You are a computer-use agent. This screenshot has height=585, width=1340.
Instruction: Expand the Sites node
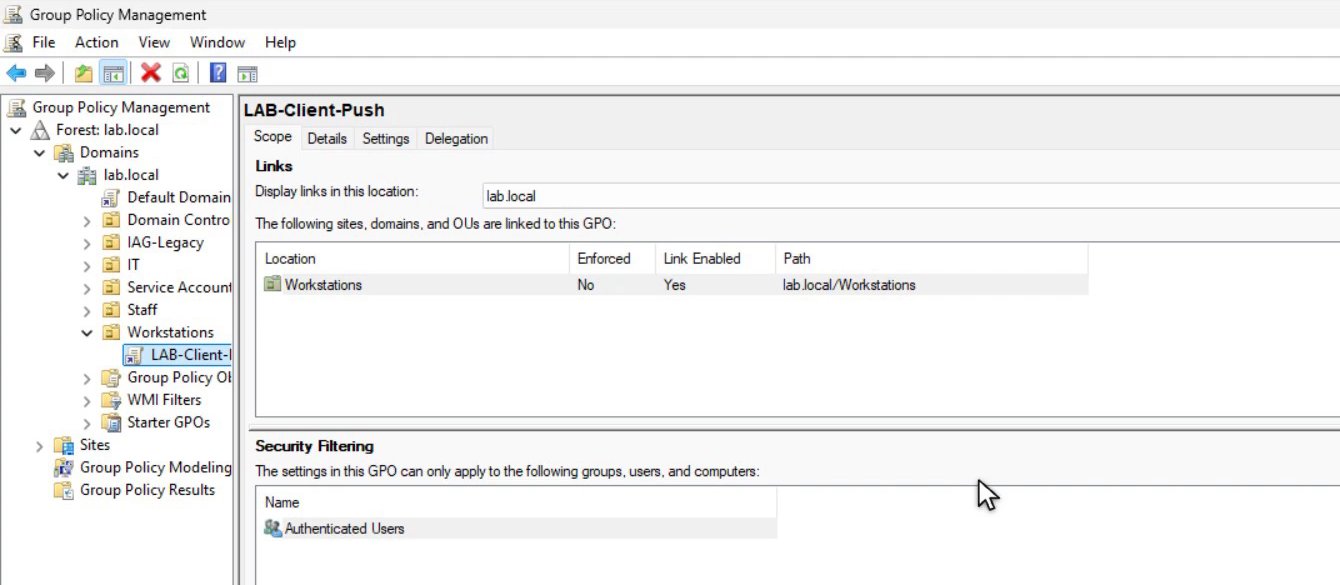point(40,445)
